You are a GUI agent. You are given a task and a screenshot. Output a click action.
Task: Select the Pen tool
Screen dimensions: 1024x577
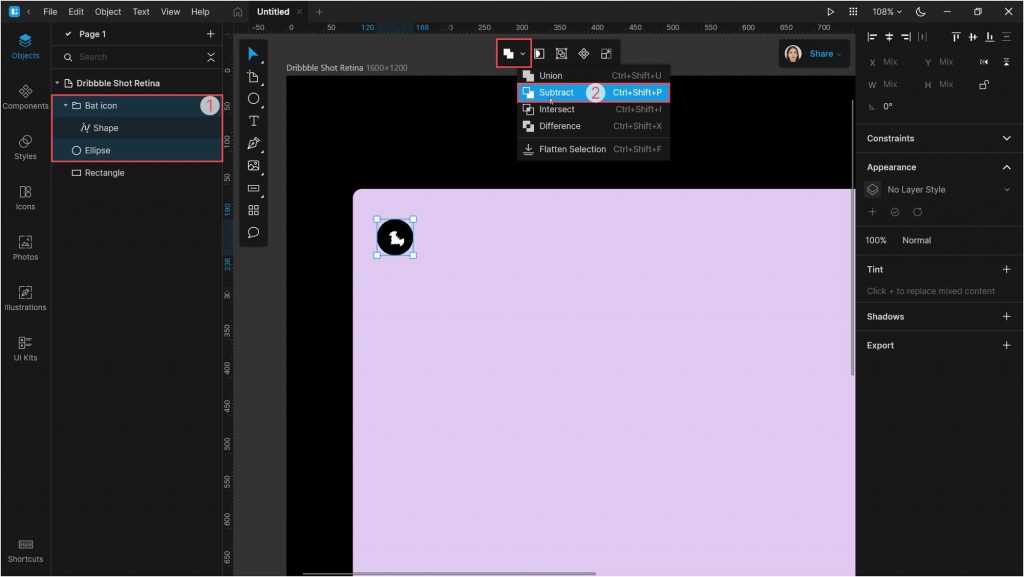pyautogui.click(x=253, y=143)
